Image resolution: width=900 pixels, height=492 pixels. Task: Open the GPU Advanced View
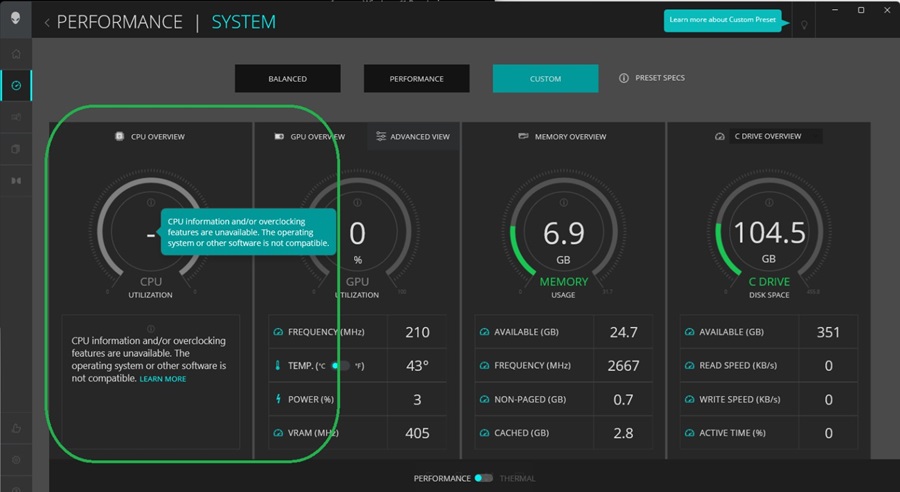point(412,136)
